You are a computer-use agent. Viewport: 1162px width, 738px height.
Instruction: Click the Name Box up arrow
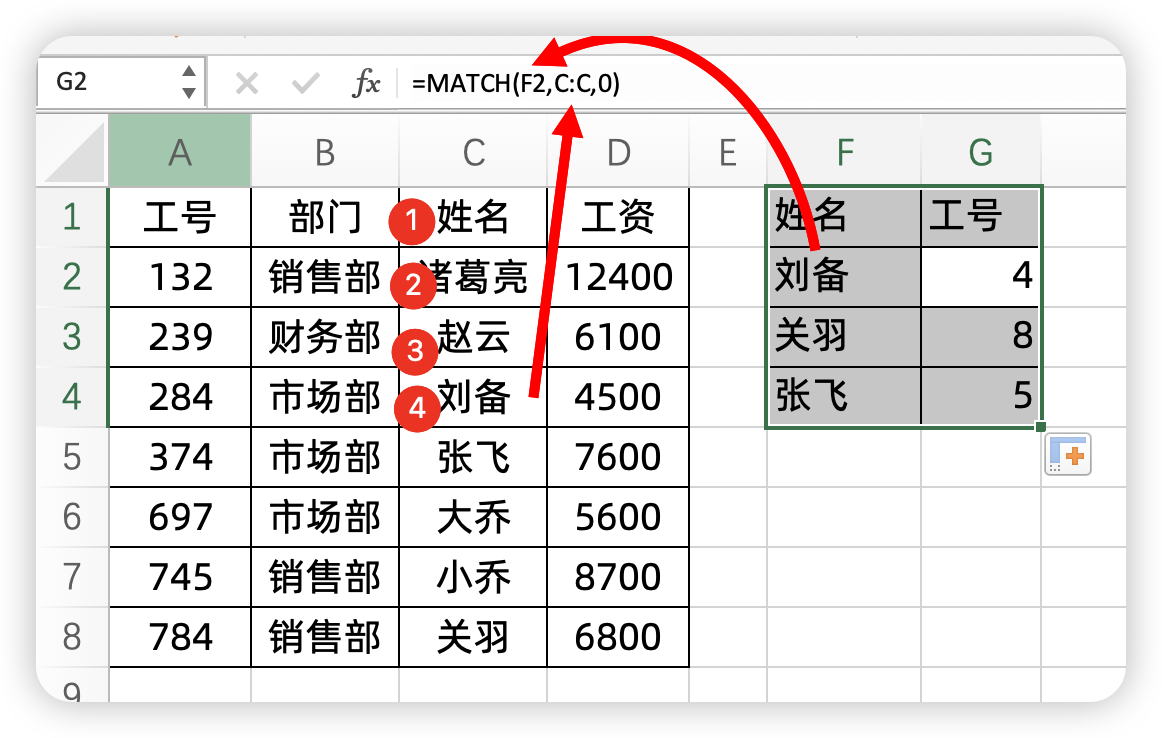point(189,71)
